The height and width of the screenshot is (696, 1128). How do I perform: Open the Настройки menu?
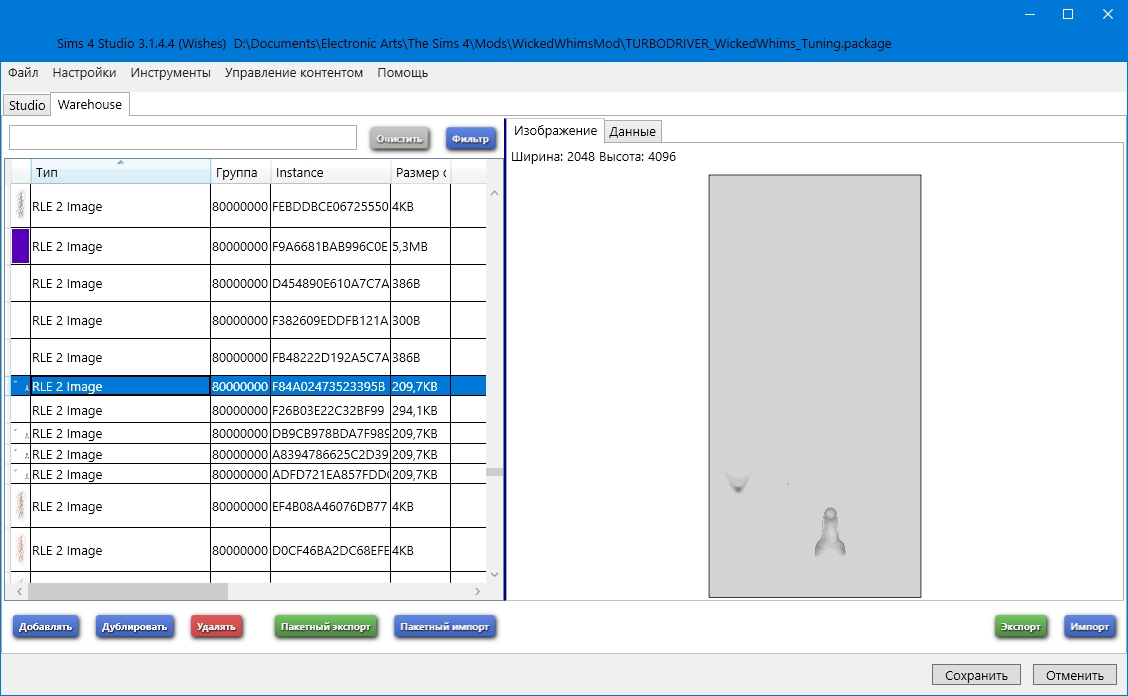[x=84, y=73]
